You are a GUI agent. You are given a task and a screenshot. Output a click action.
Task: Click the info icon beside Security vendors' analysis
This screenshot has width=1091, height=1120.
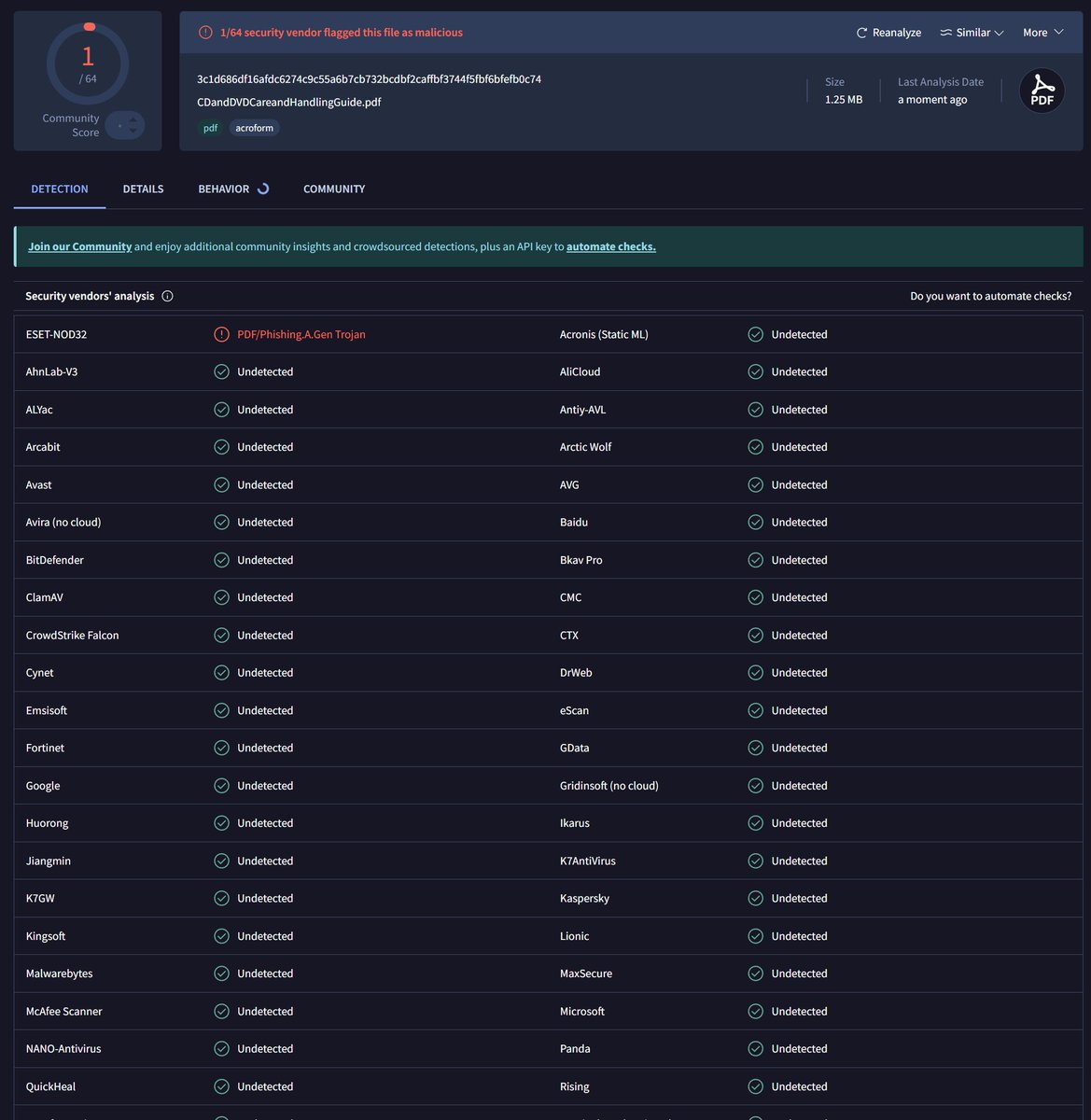(x=168, y=296)
